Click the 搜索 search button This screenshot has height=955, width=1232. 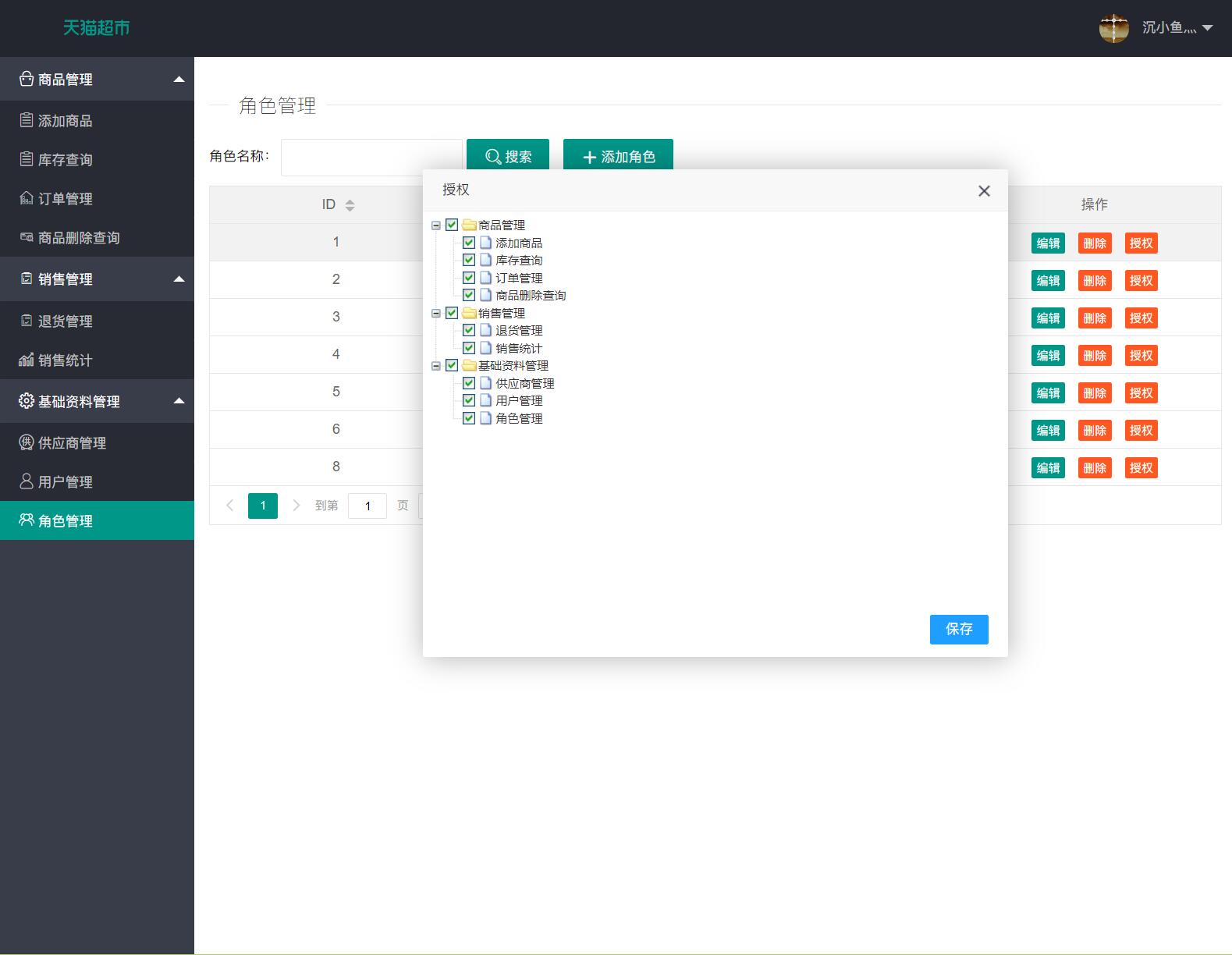point(508,156)
